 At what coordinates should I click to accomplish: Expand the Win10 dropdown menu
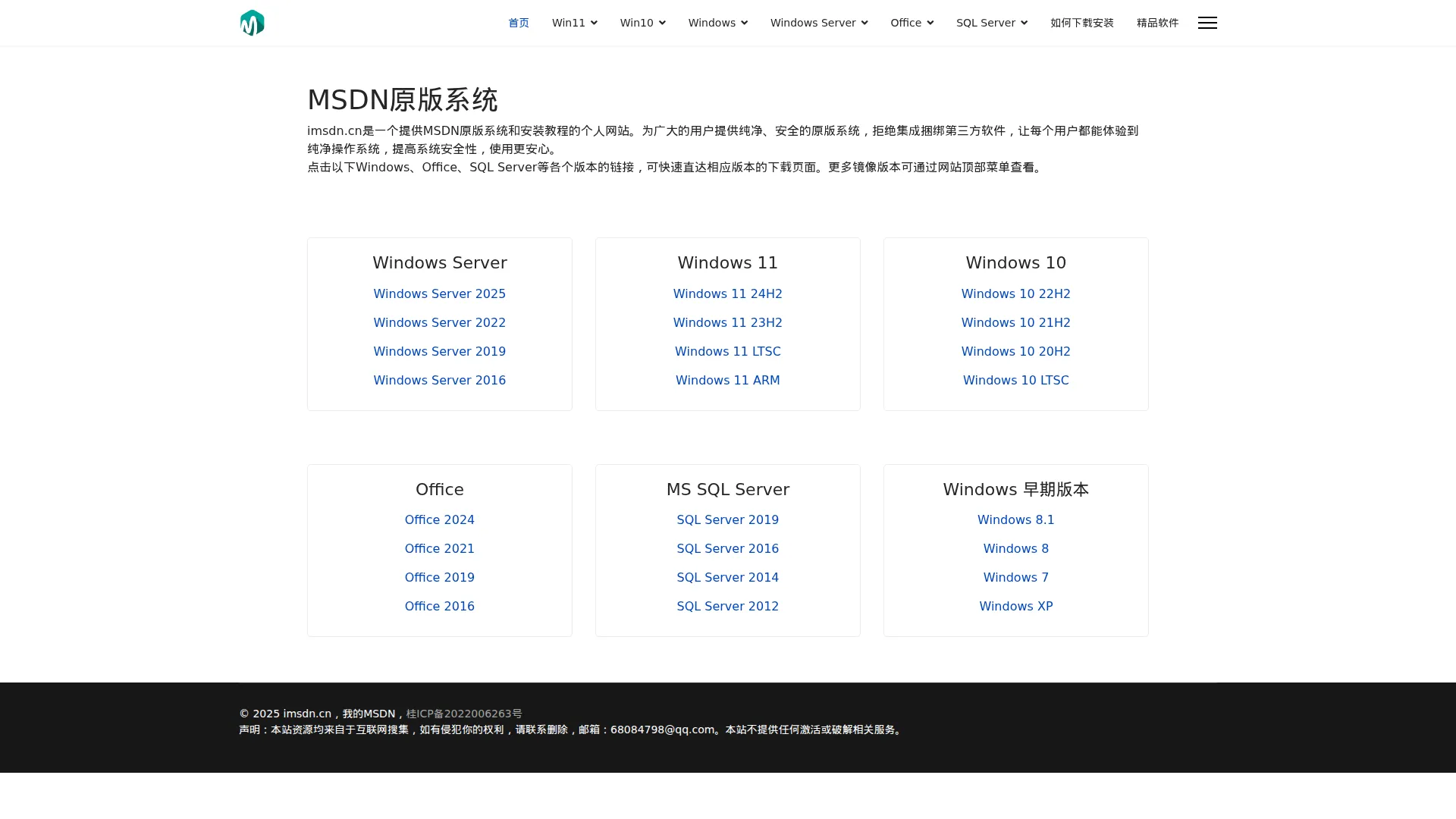642,23
